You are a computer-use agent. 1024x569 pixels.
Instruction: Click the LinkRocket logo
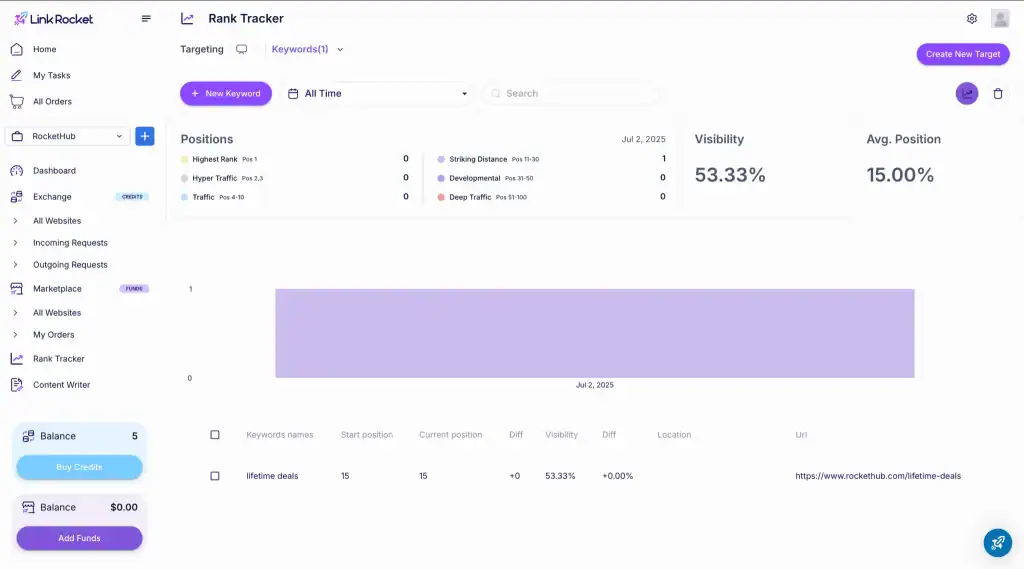(x=54, y=19)
